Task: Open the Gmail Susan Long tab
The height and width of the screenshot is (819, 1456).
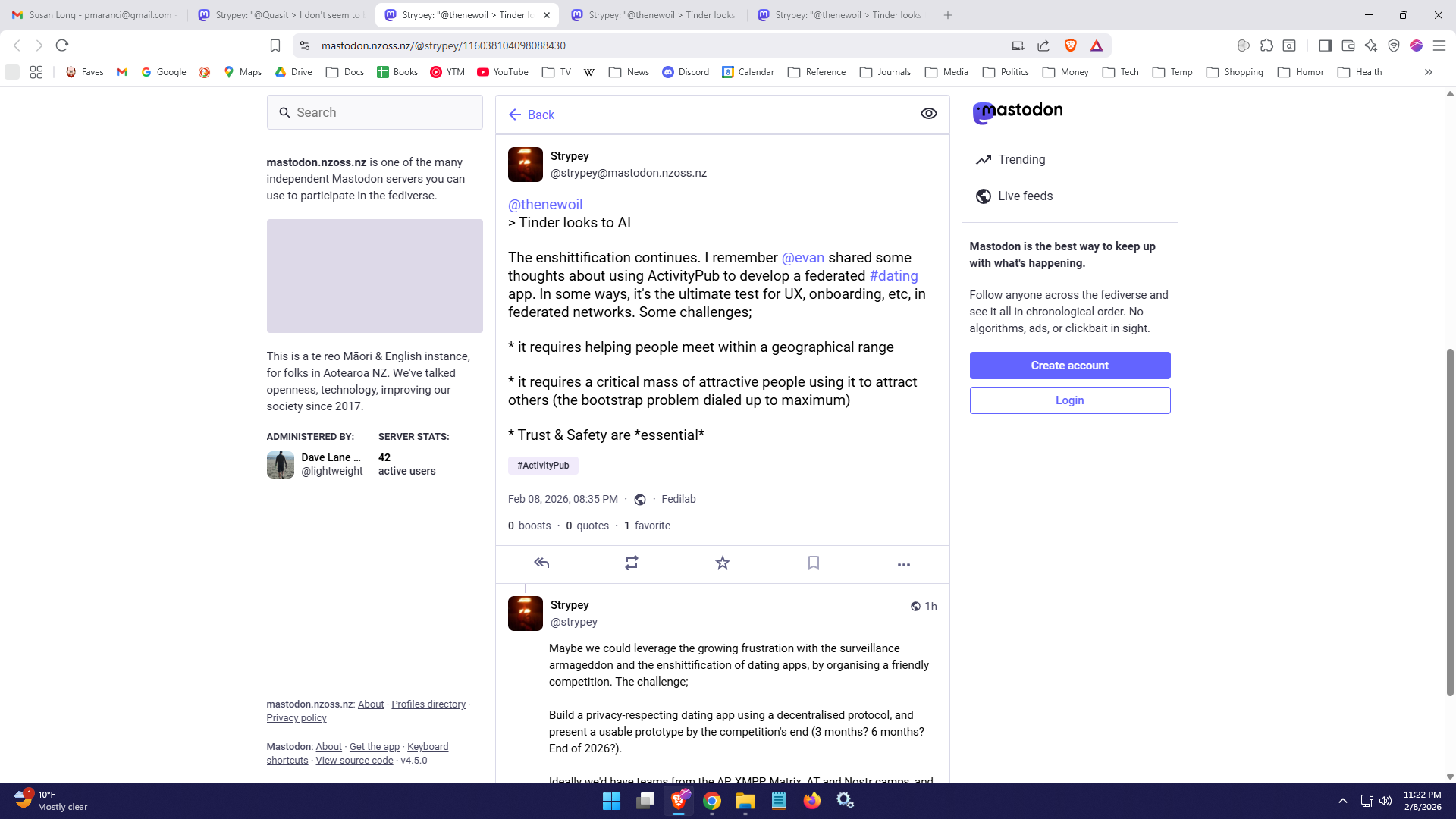Action: (95, 15)
